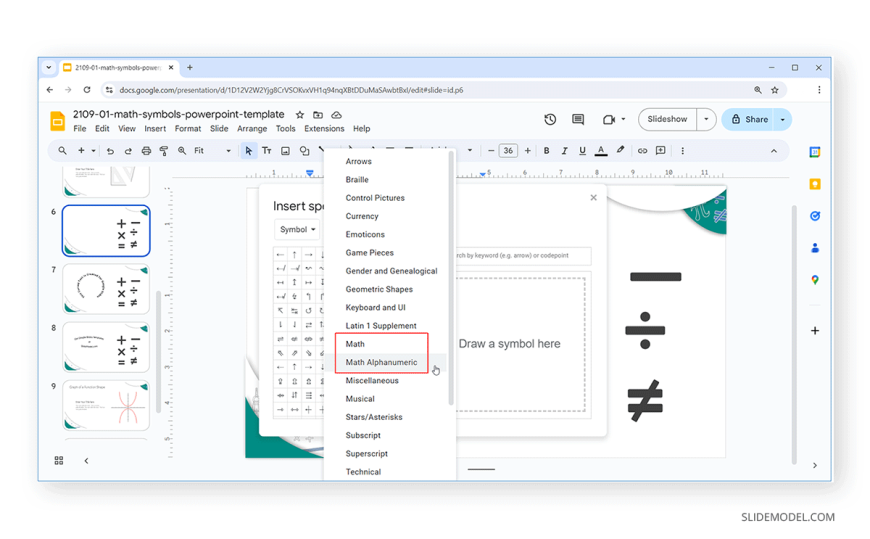Image resolution: width=870 pixels, height=539 pixels.
Task: Select slide 9 thumbnail
Action: coord(106,406)
